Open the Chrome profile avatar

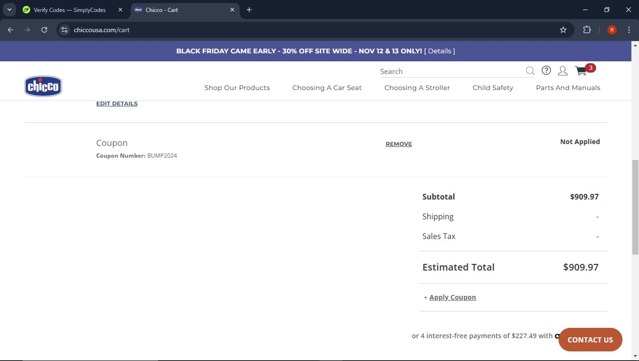[x=612, y=30]
